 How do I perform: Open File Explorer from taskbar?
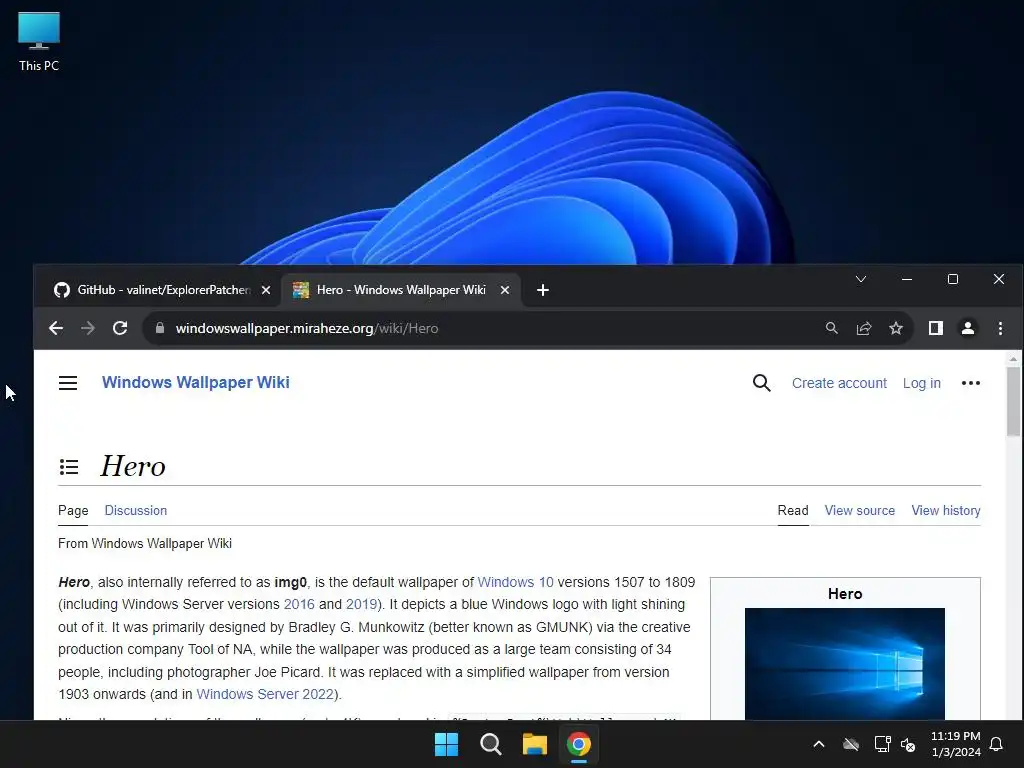coord(535,744)
